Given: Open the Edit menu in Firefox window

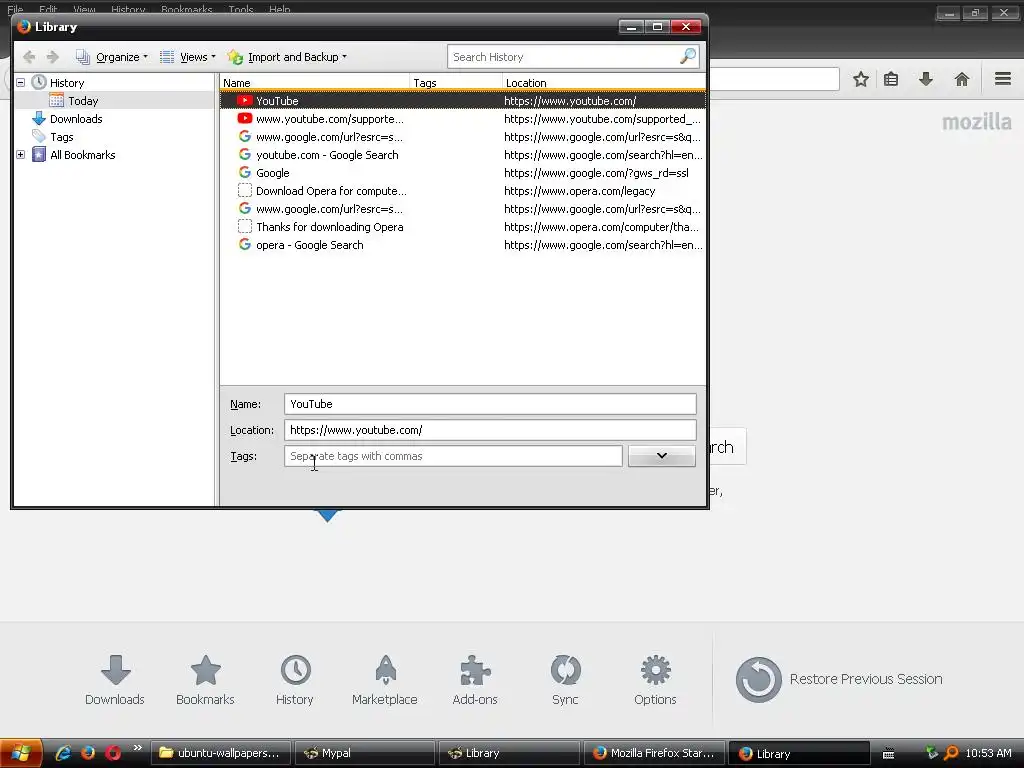Looking at the screenshot, I should point(48,9).
